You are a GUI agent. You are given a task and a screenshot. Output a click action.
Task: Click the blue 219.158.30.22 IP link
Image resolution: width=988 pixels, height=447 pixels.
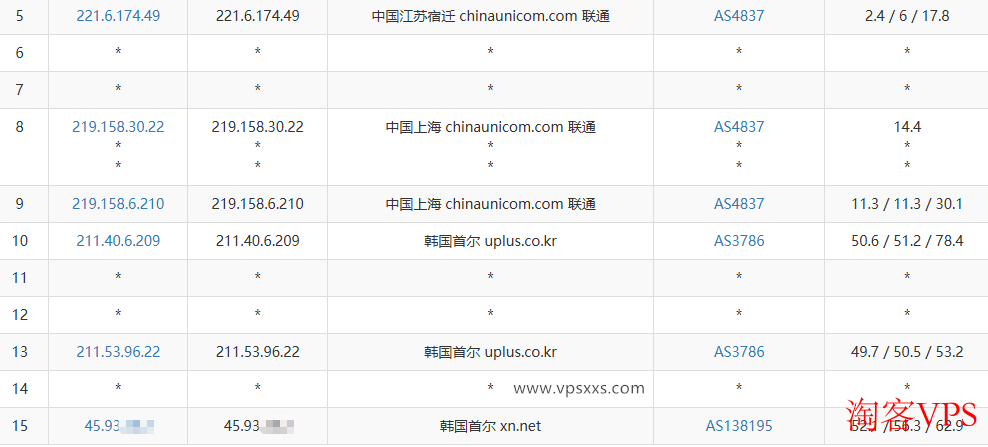(x=118, y=127)
